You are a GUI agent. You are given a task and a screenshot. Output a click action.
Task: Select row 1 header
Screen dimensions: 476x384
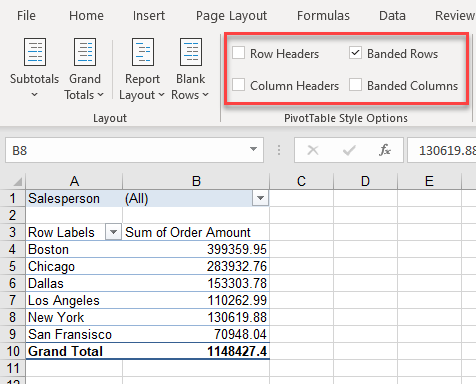click(13, 198)
